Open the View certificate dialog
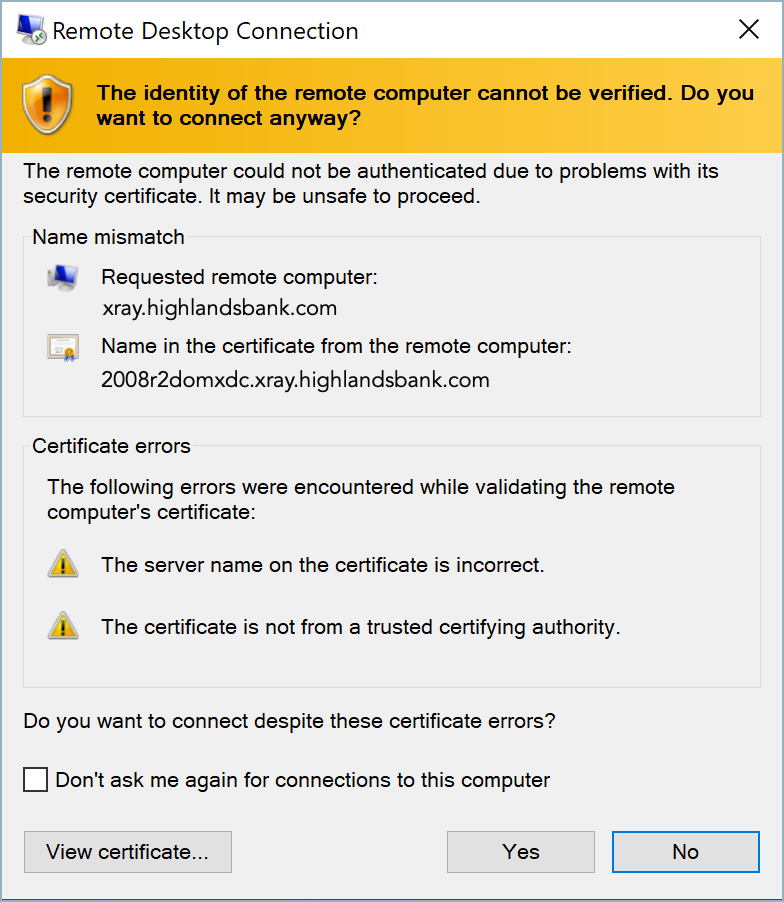This screenshot has width=784, height=902. [x=128, y=852]
